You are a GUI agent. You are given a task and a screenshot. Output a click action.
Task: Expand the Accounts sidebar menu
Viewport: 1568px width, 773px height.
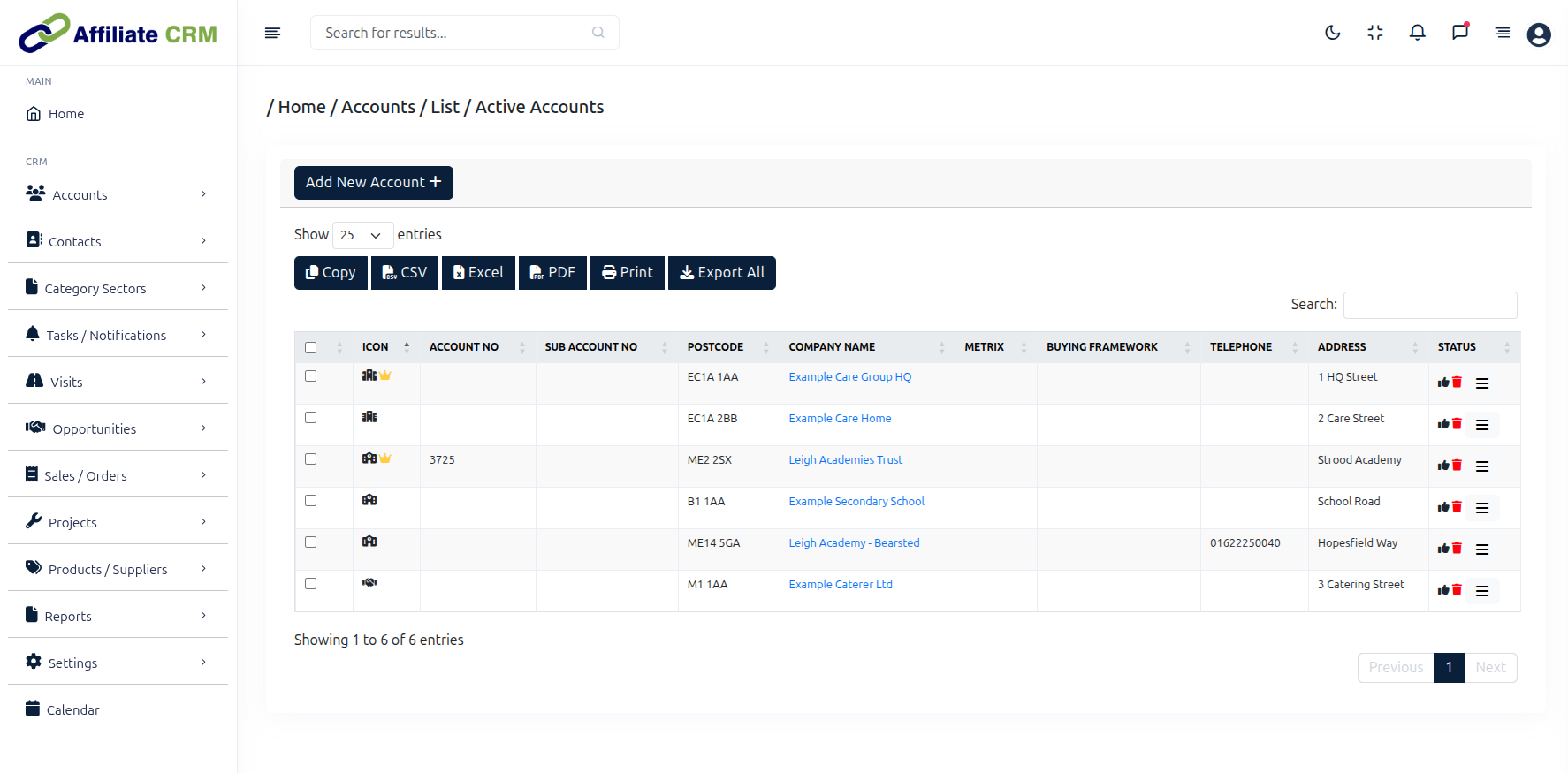point(118,194)
